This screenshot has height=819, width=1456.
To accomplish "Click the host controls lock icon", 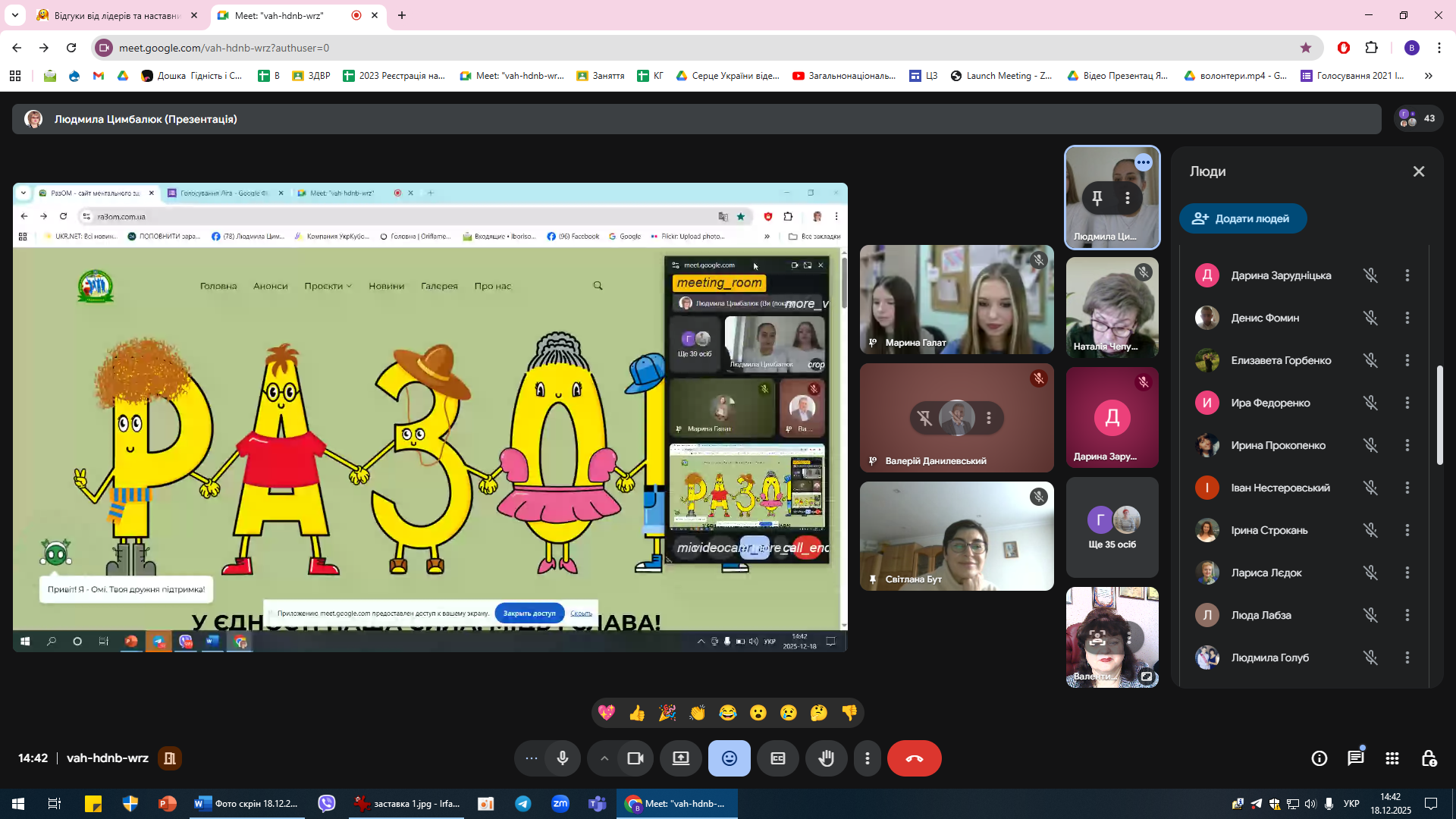I will (1429, 758).
